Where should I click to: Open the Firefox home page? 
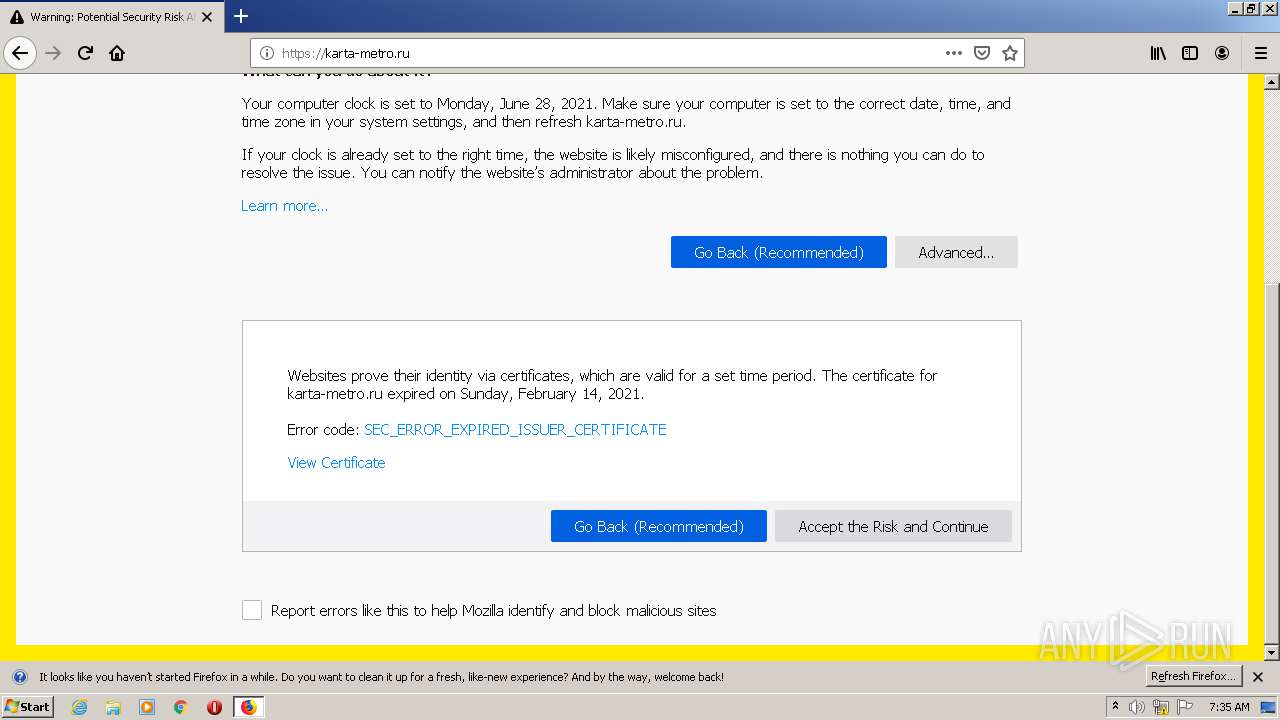click(117, 53)
